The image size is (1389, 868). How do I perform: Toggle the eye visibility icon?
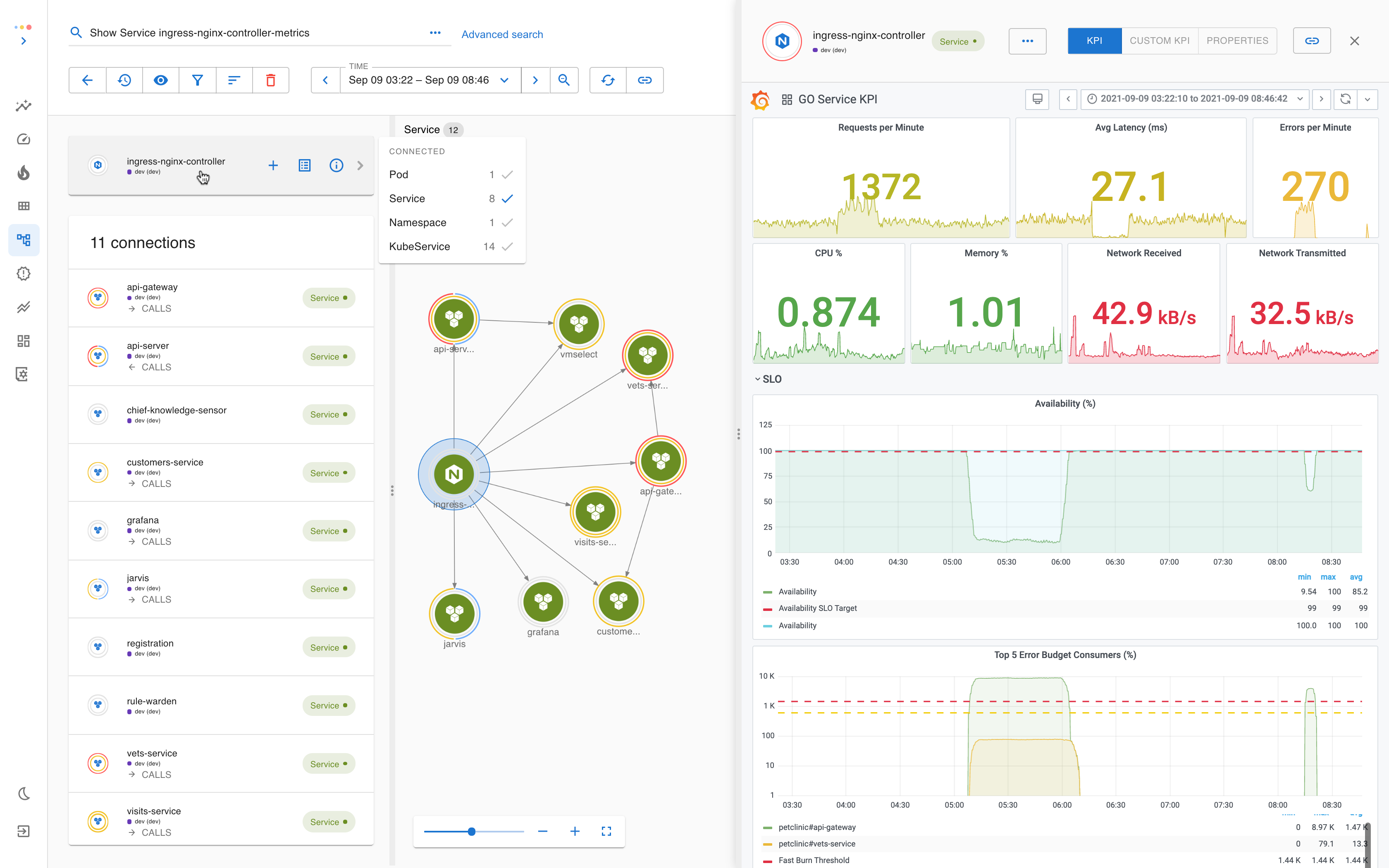[x=161, y=80]
